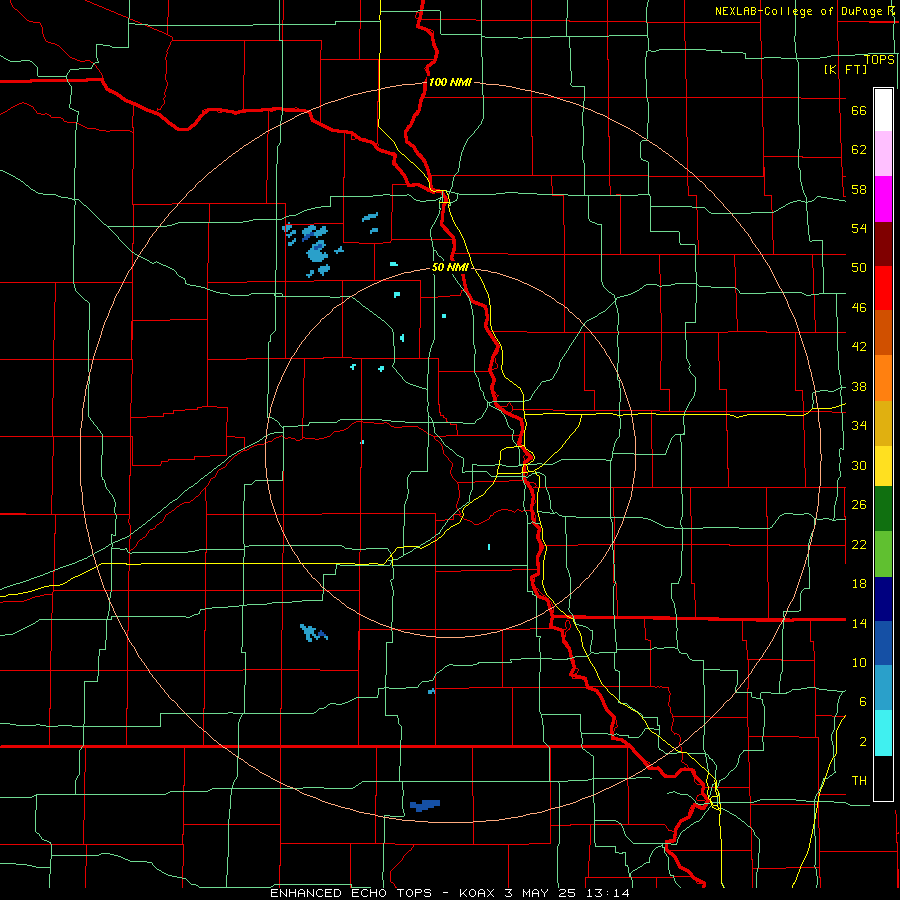Viewport: 900px width, 900px height.
Task: Click the dark green legend swatch
Action: tap(883, 509)
